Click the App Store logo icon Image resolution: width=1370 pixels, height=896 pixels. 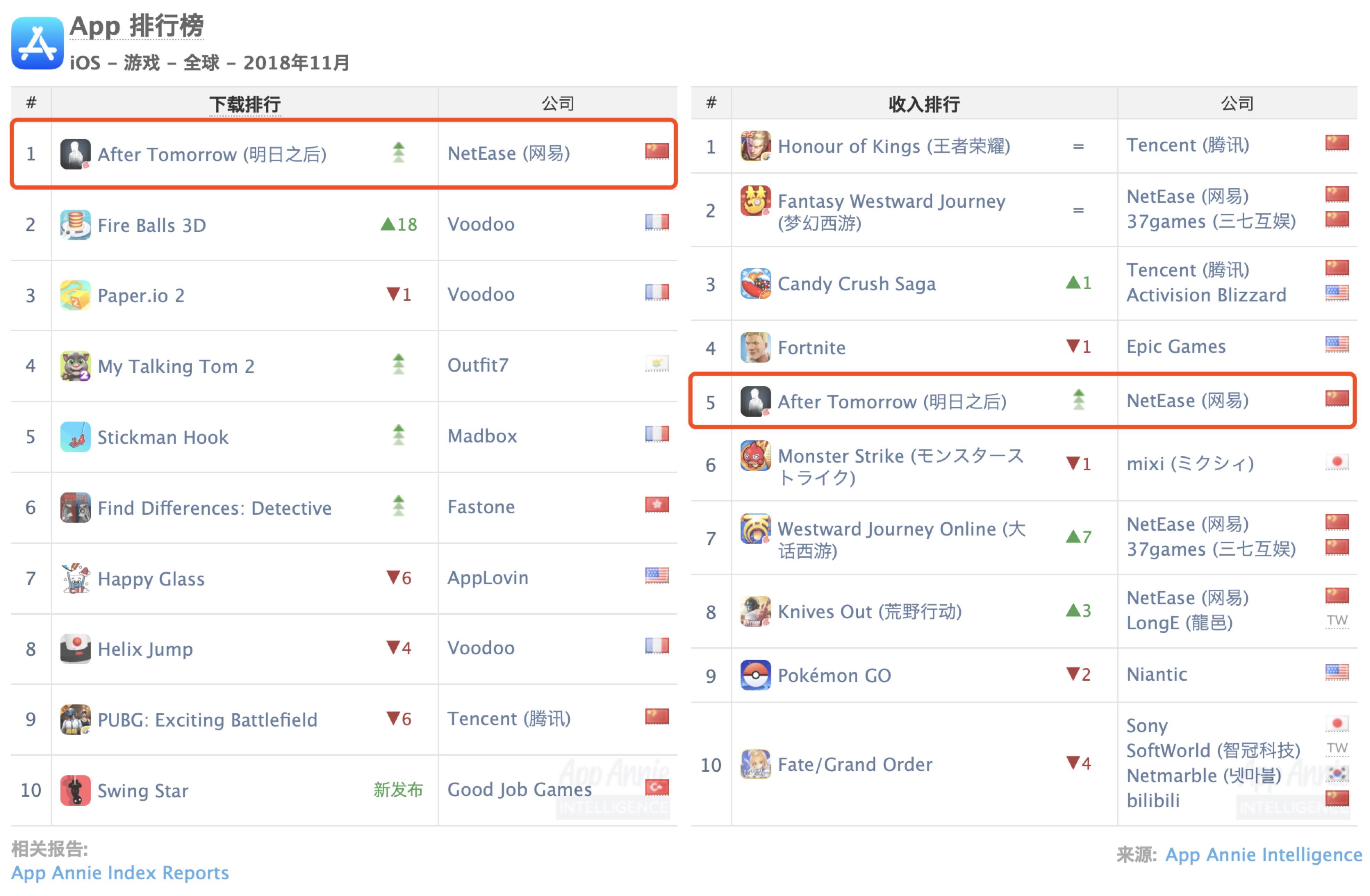coord(38,43)
